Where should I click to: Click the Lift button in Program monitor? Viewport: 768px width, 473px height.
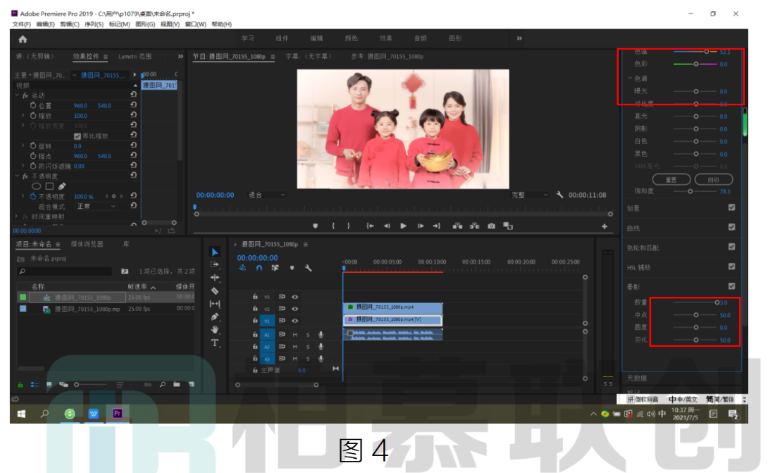click(x=457, y=226)
